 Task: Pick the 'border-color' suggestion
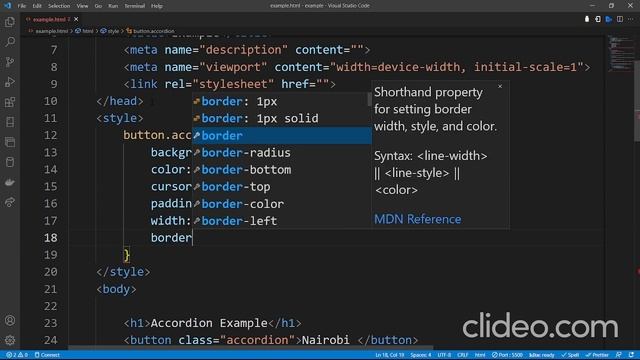pos(282,204)
